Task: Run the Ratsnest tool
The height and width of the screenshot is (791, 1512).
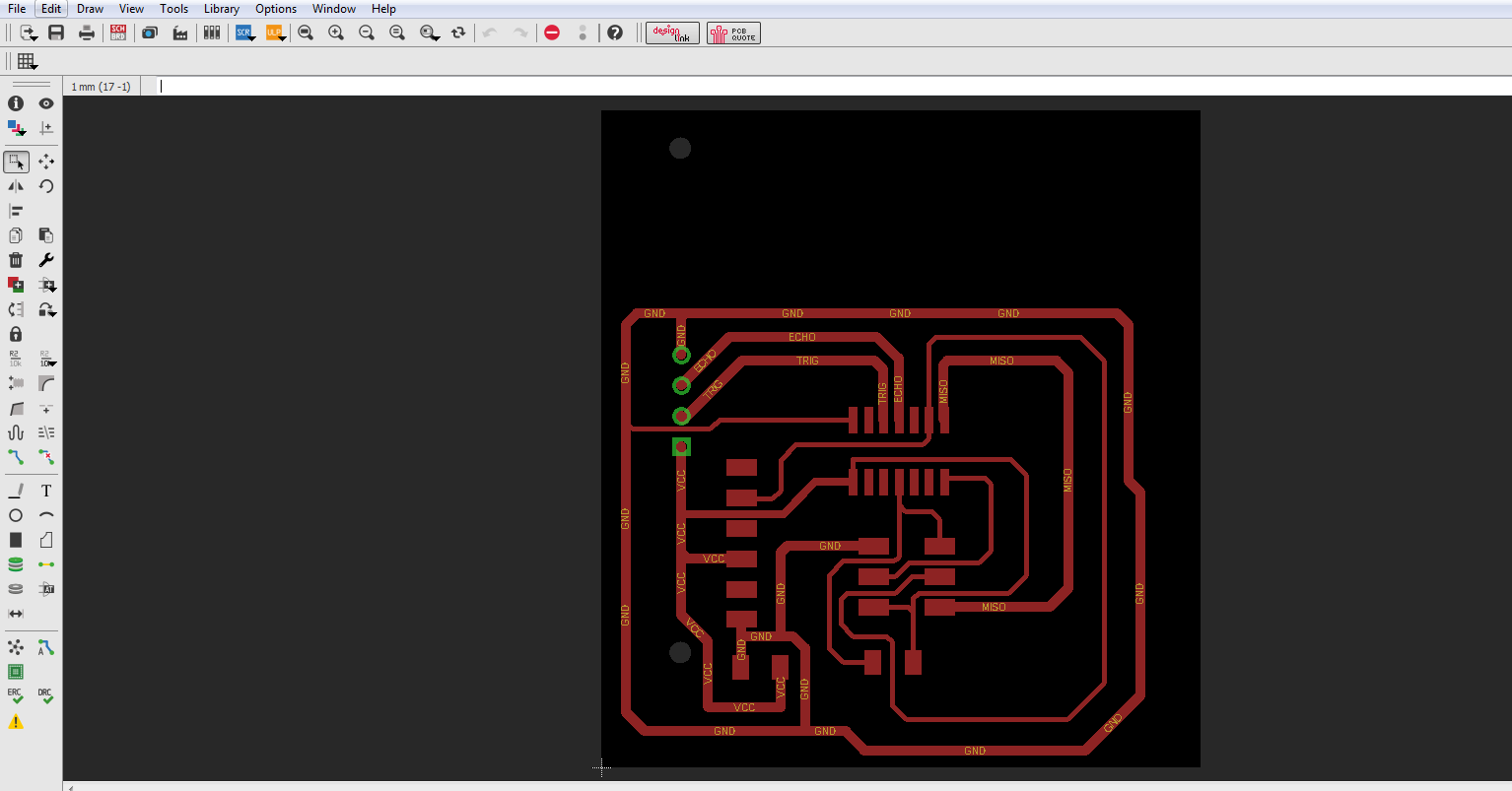Action: tap(16, 647)
